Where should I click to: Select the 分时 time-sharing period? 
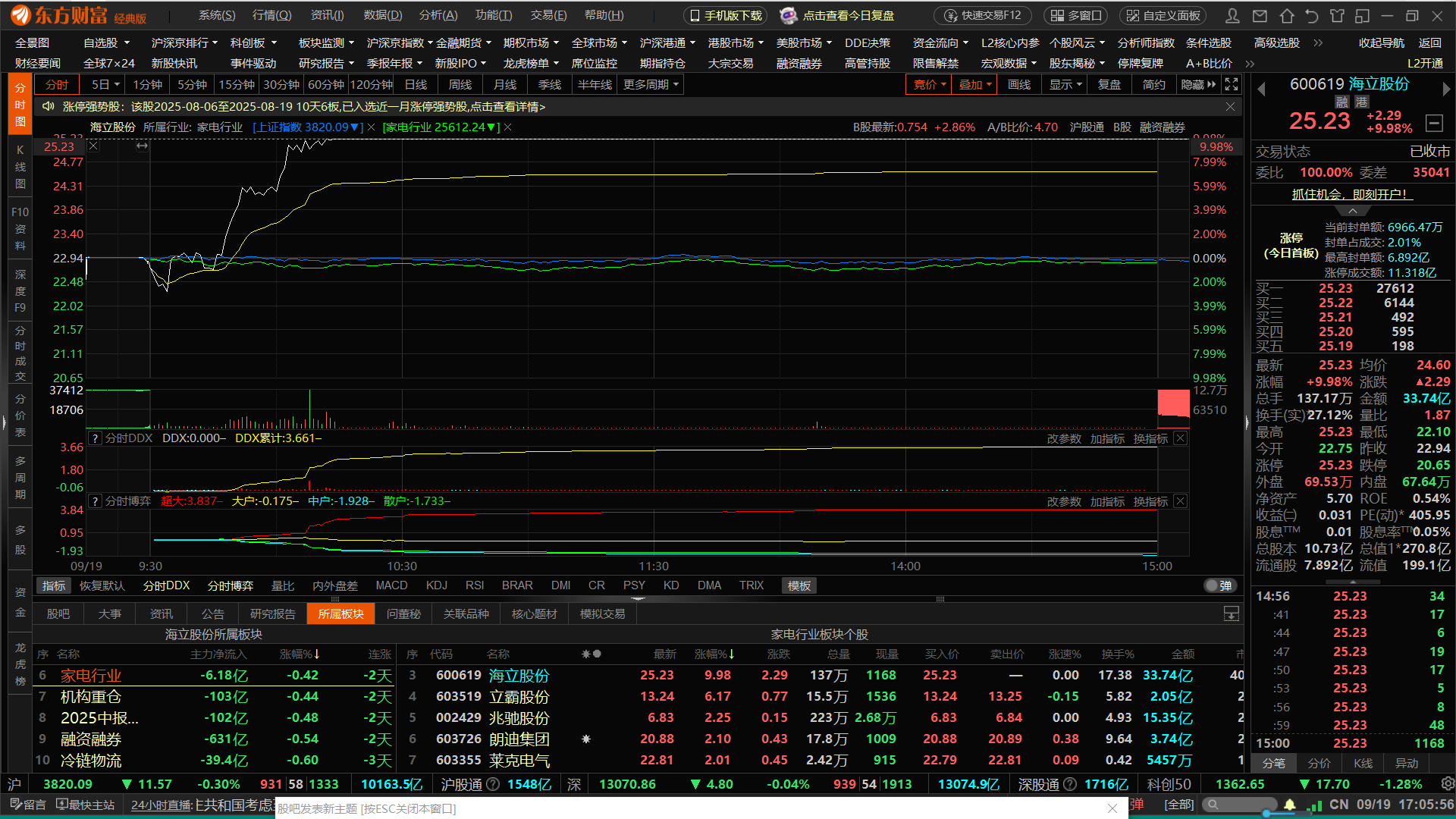click(58, 84)
